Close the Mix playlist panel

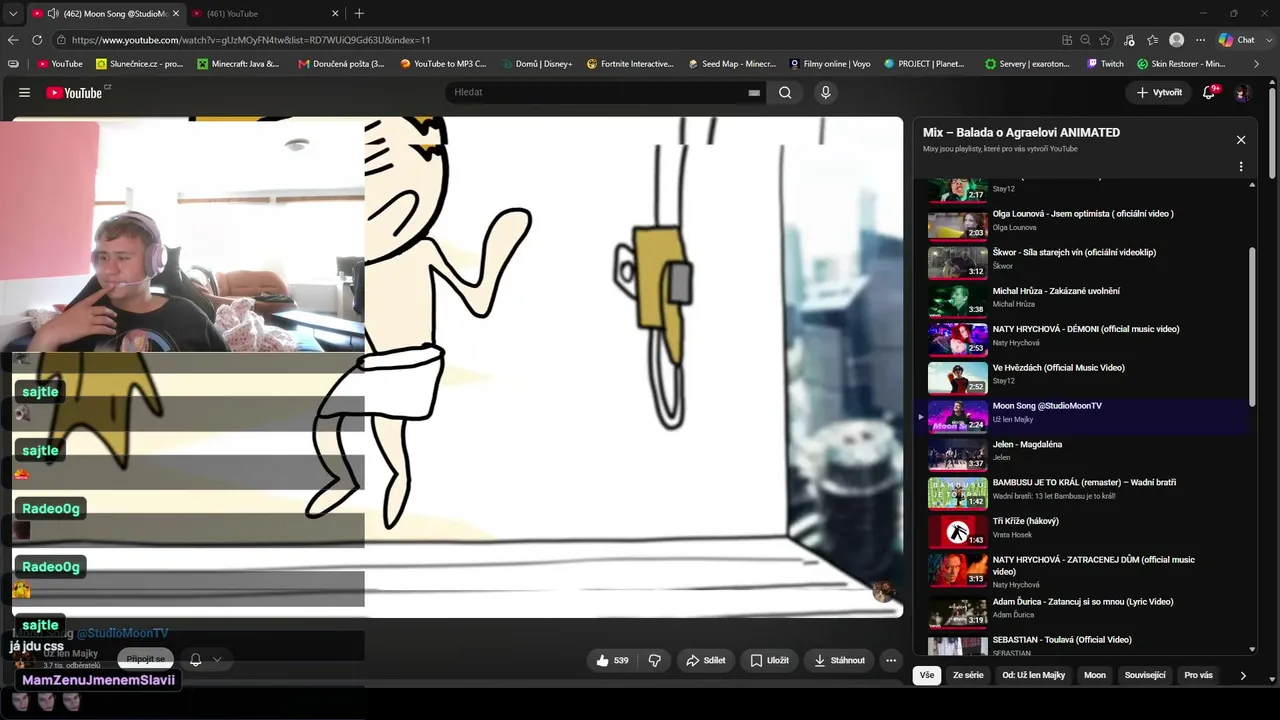[x=1241, y=140]
